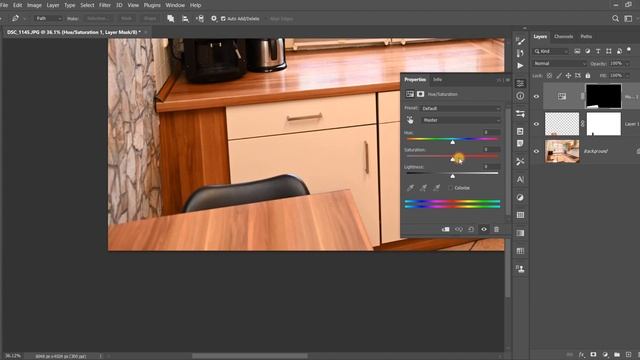Open the Preset Default dropdown
This screenshot has height=360, width=640.
pos(460,108)
